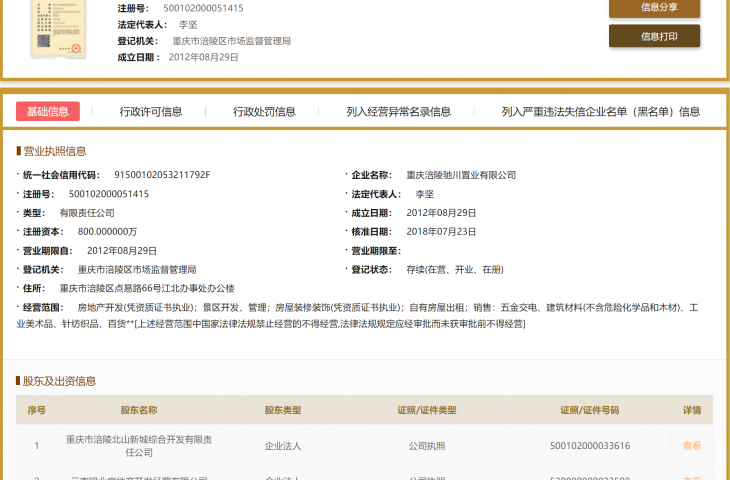
Task: Click the 股东名称 column header
Action: 139,410
